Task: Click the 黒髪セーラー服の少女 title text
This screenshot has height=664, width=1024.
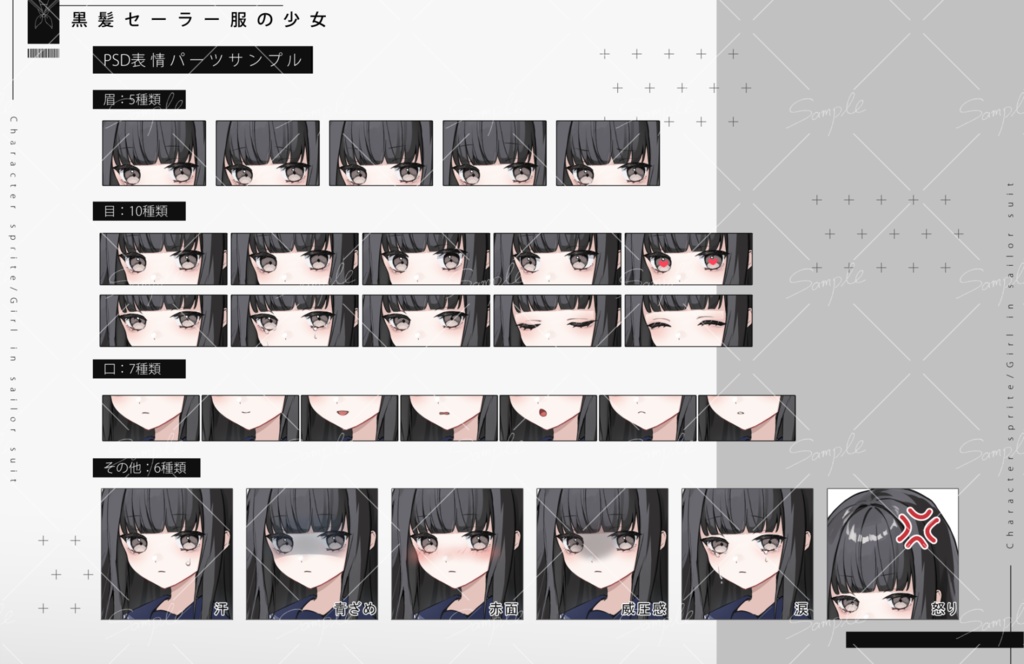Action: (196, 20)
